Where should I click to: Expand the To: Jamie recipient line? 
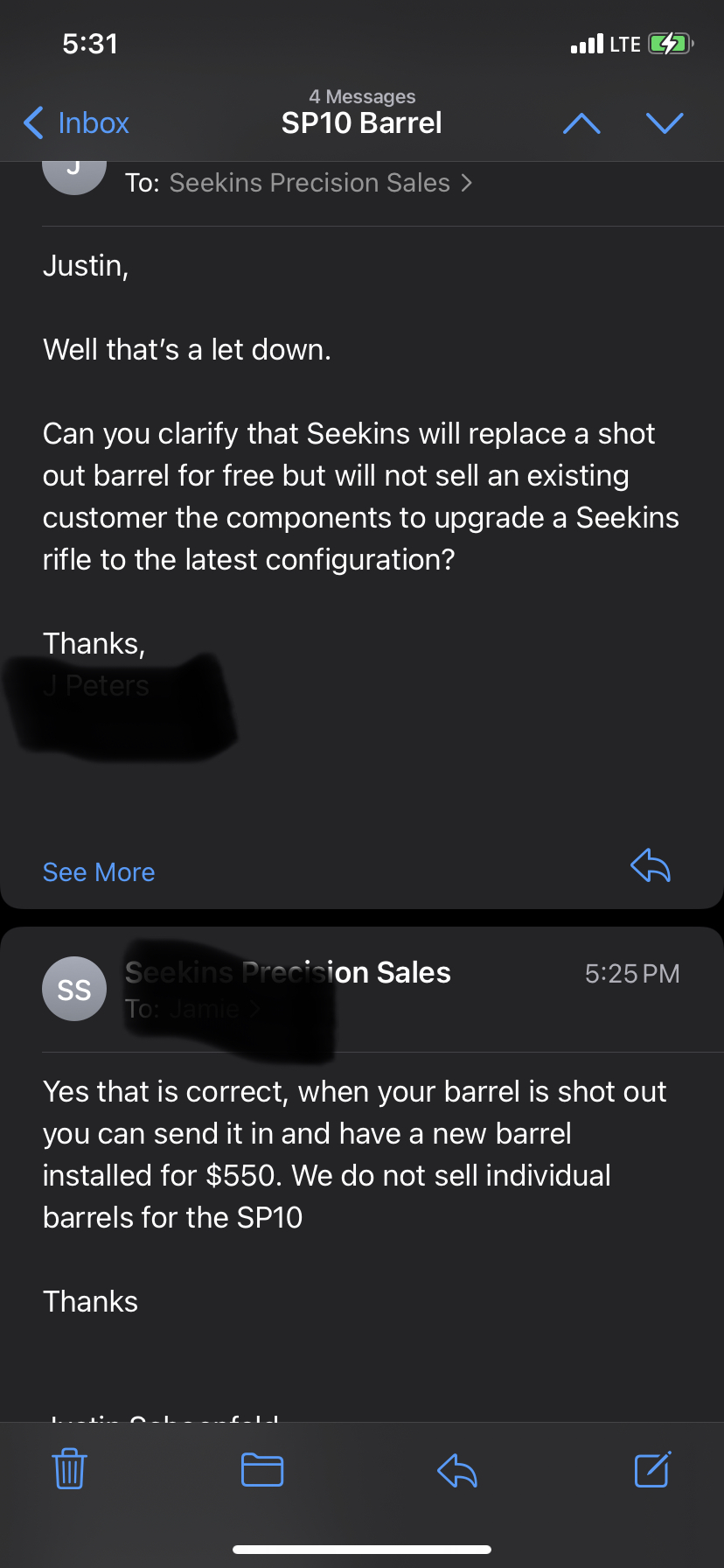pyautogui.click(x=192, y=1010)
